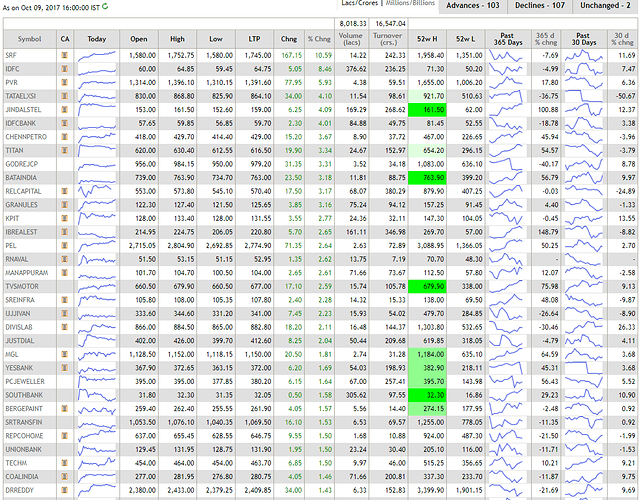Open corporate action icon for IBREALEST
The height and width of the screenshot is (500, 644).
[x=64, y=232]
